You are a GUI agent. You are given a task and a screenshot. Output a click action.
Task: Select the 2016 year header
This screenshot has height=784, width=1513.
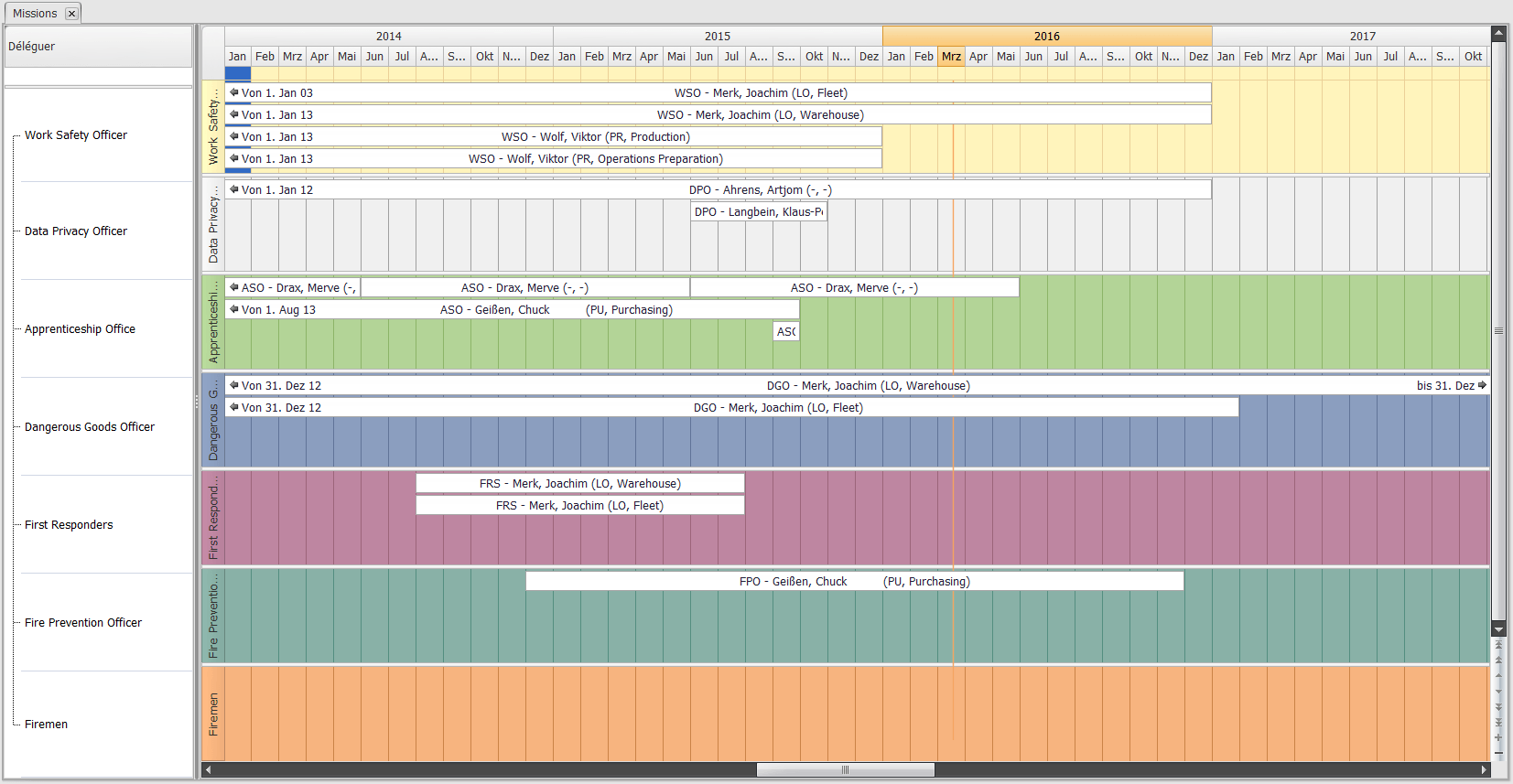(1046, 37)
